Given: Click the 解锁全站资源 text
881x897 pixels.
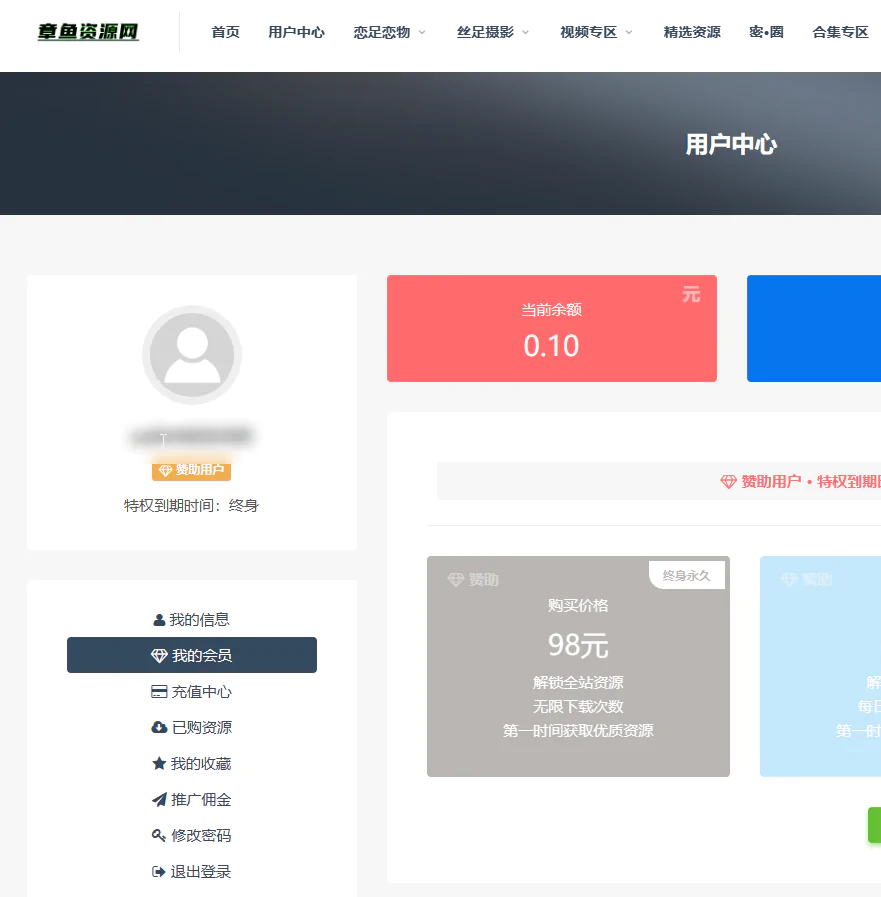Looking at the screenshot, I should [578, 682].
